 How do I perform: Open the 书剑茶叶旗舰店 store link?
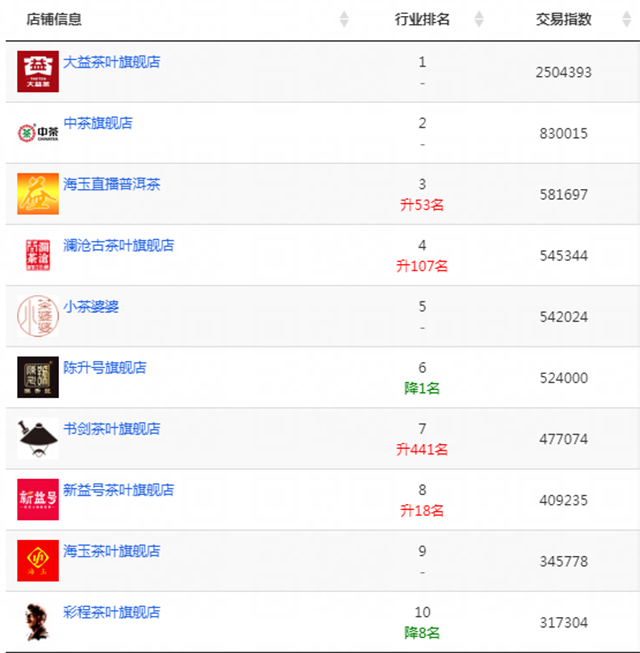point(112,429)
